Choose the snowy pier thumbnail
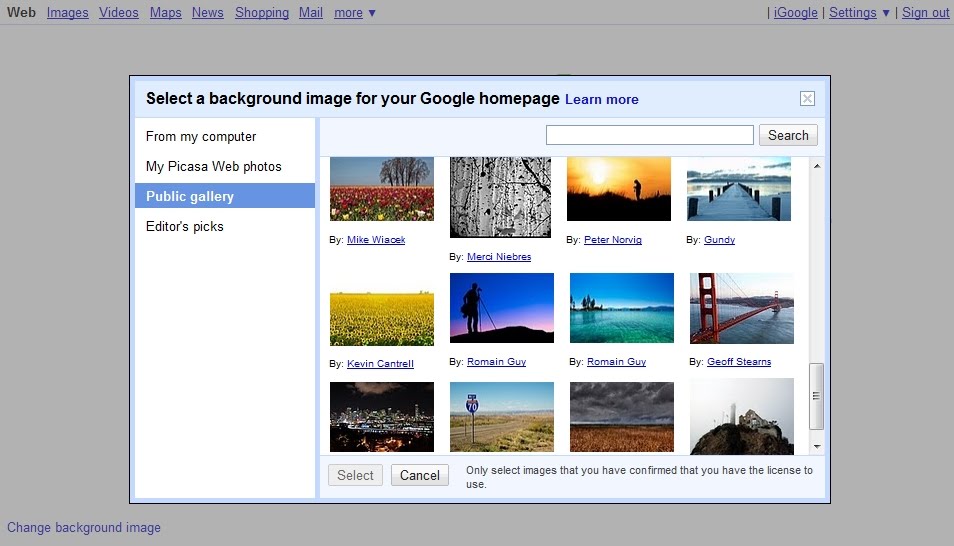The width and height of the screenshot is (954, 546). [739, 189]
